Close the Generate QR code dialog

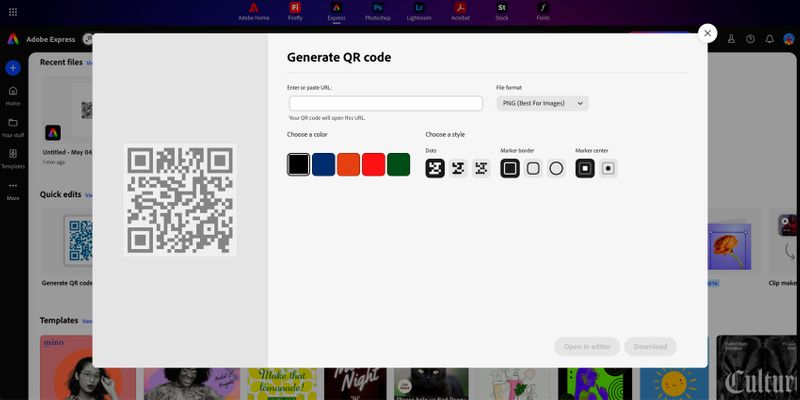(707, 33)
